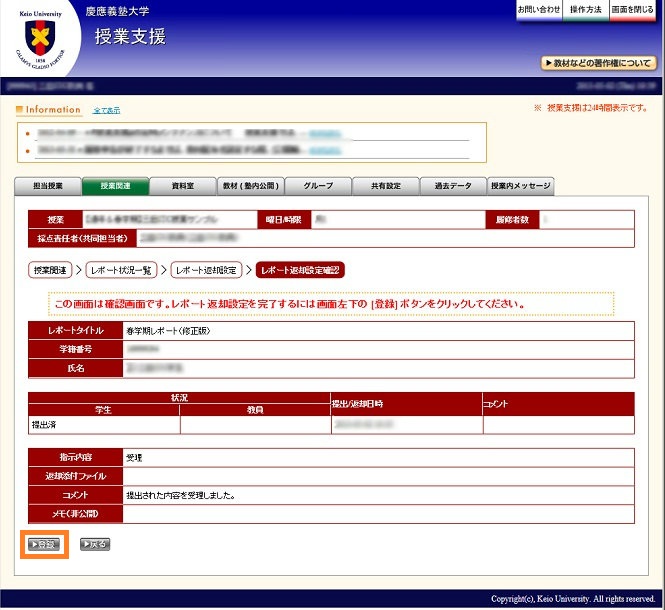Open the 操作方法 help button
Viewport: 665px width, 610px height.
pos(585,9)
